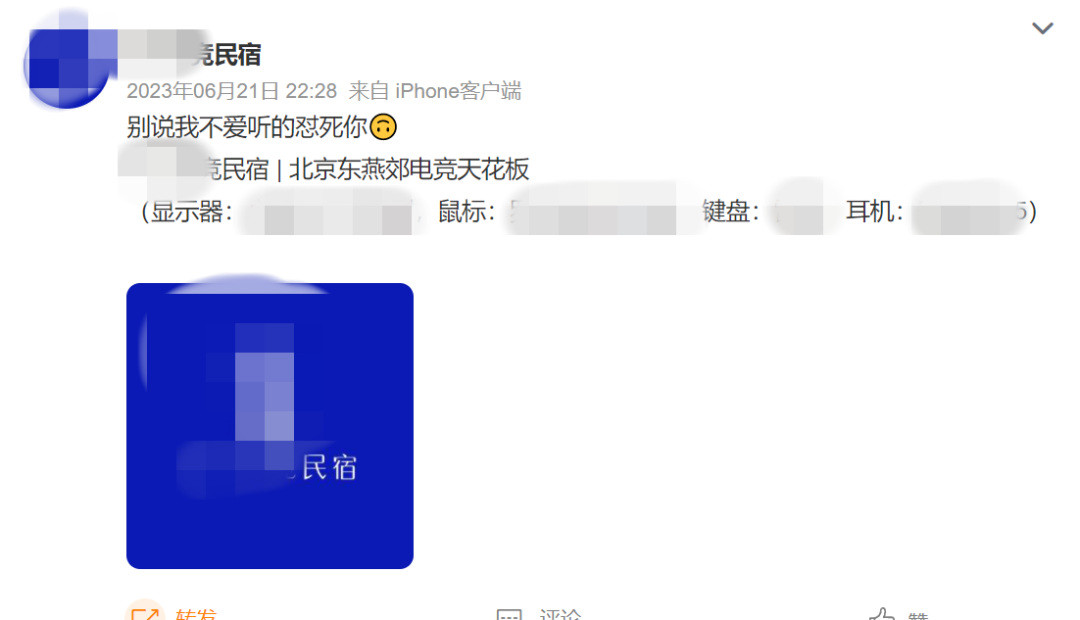Image resolution: width=1080 pixels, height=620 pixels.
Task: Open the blue square image thumbnail
Action: click(x=270, y=426)
